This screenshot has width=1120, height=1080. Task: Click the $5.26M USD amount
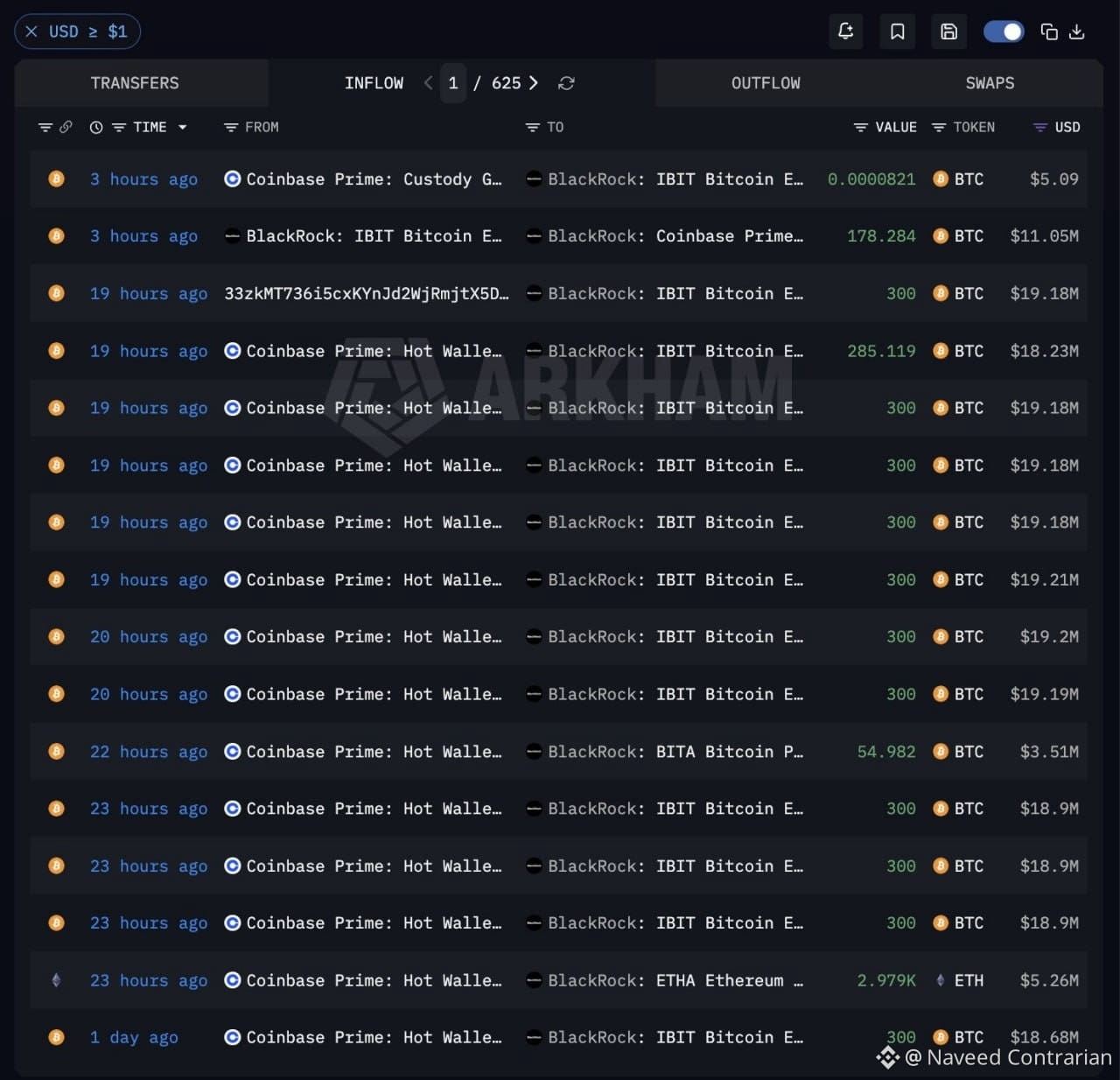[1049, 980]
